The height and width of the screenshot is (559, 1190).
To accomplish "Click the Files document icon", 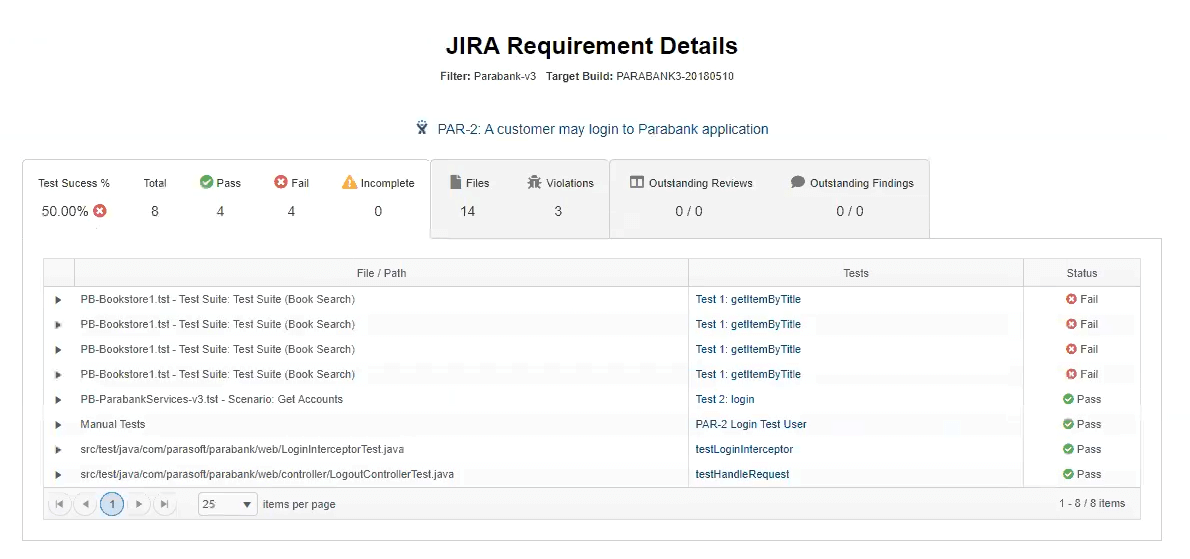I will 455,182.
